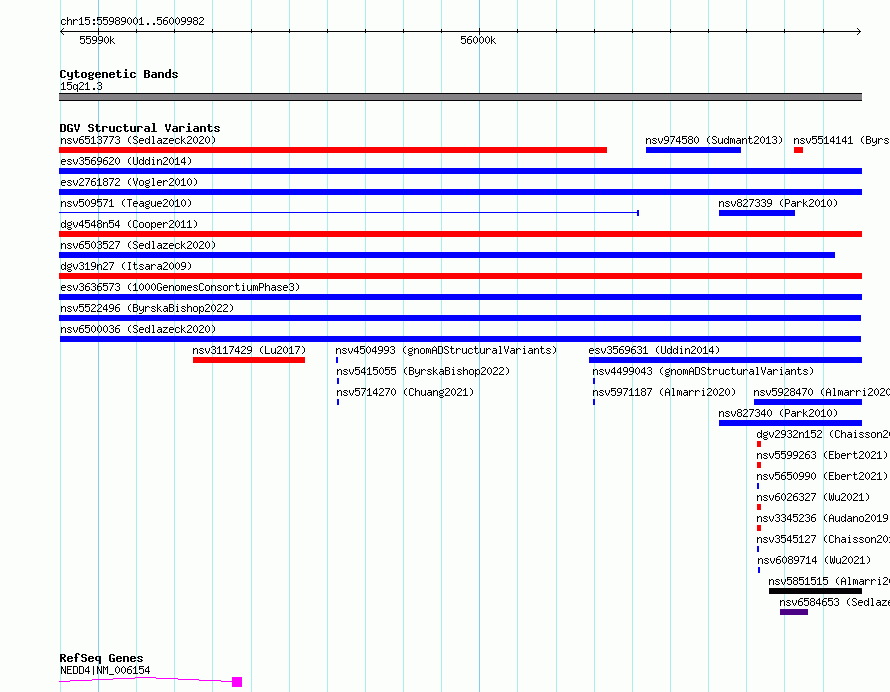Click the NEDD4|NM_006154 gene label
This screenshot has width=890, height=692.
coord(105,670)
